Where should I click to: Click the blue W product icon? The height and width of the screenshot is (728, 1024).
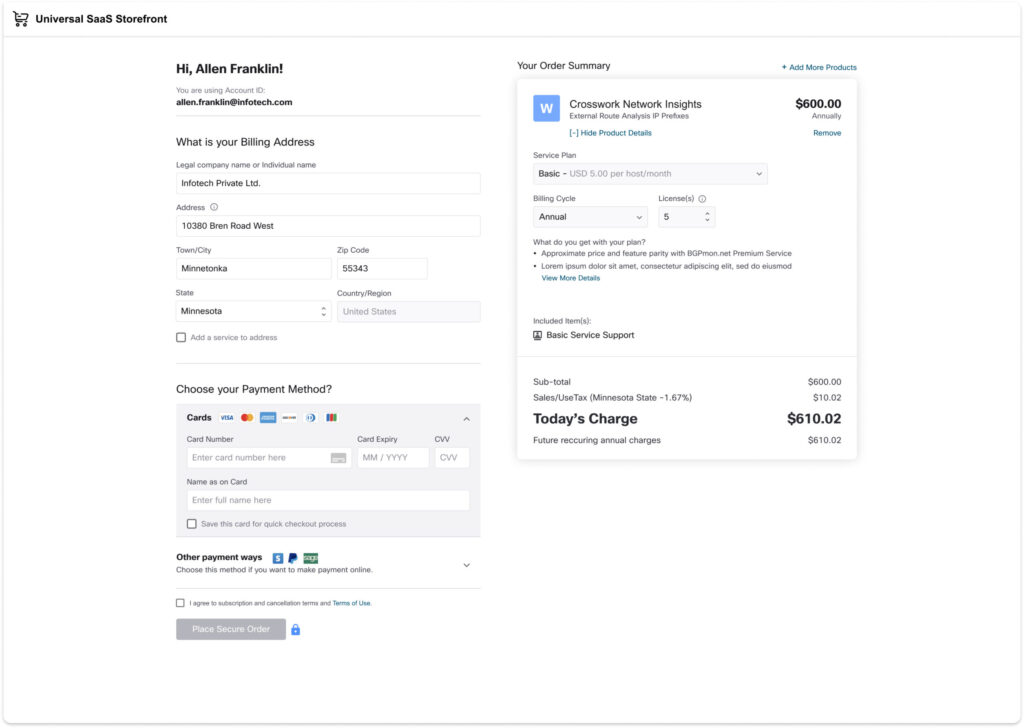coord(545,108)
